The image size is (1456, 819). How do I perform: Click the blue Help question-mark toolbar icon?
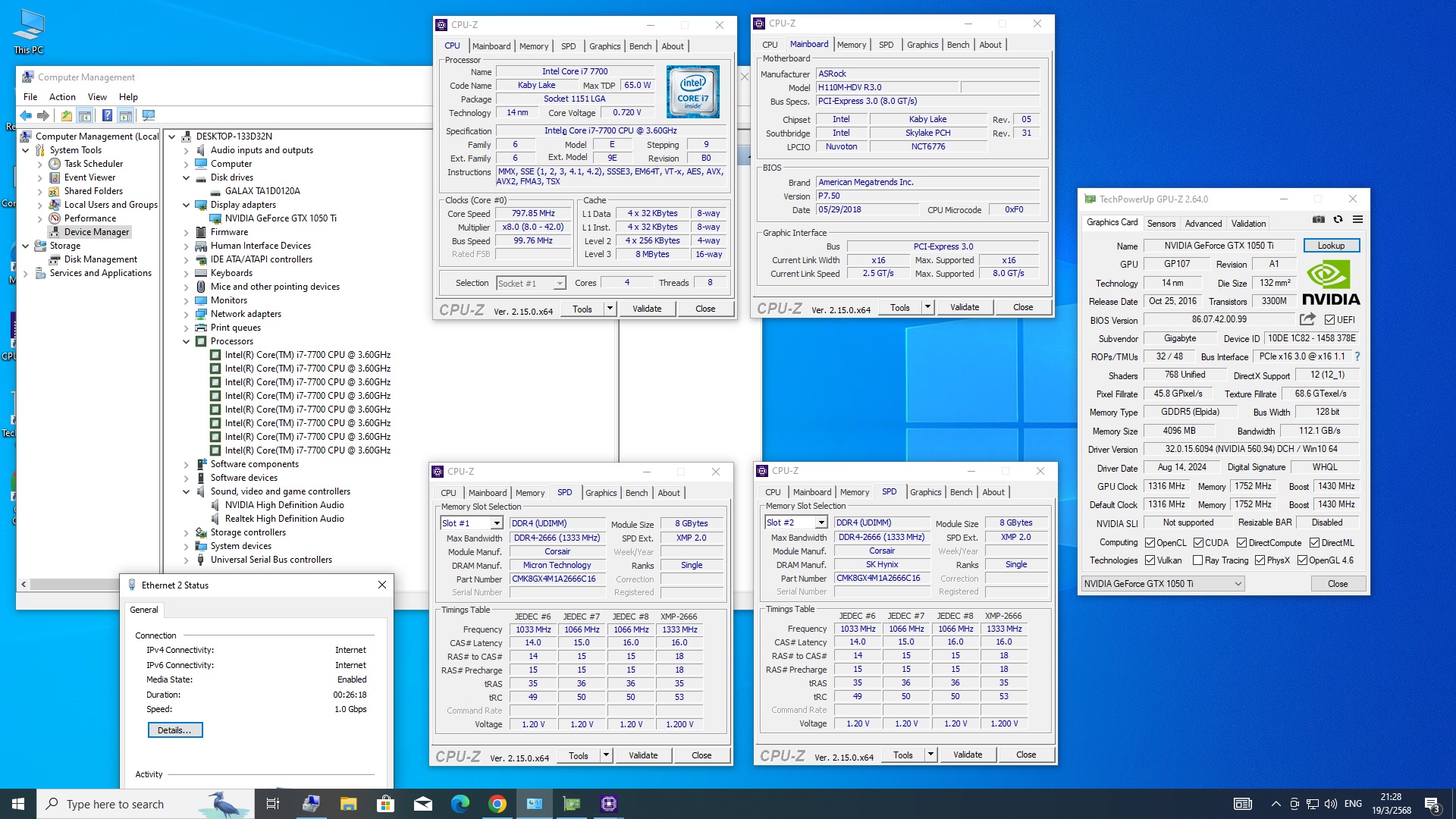(107, 115)
